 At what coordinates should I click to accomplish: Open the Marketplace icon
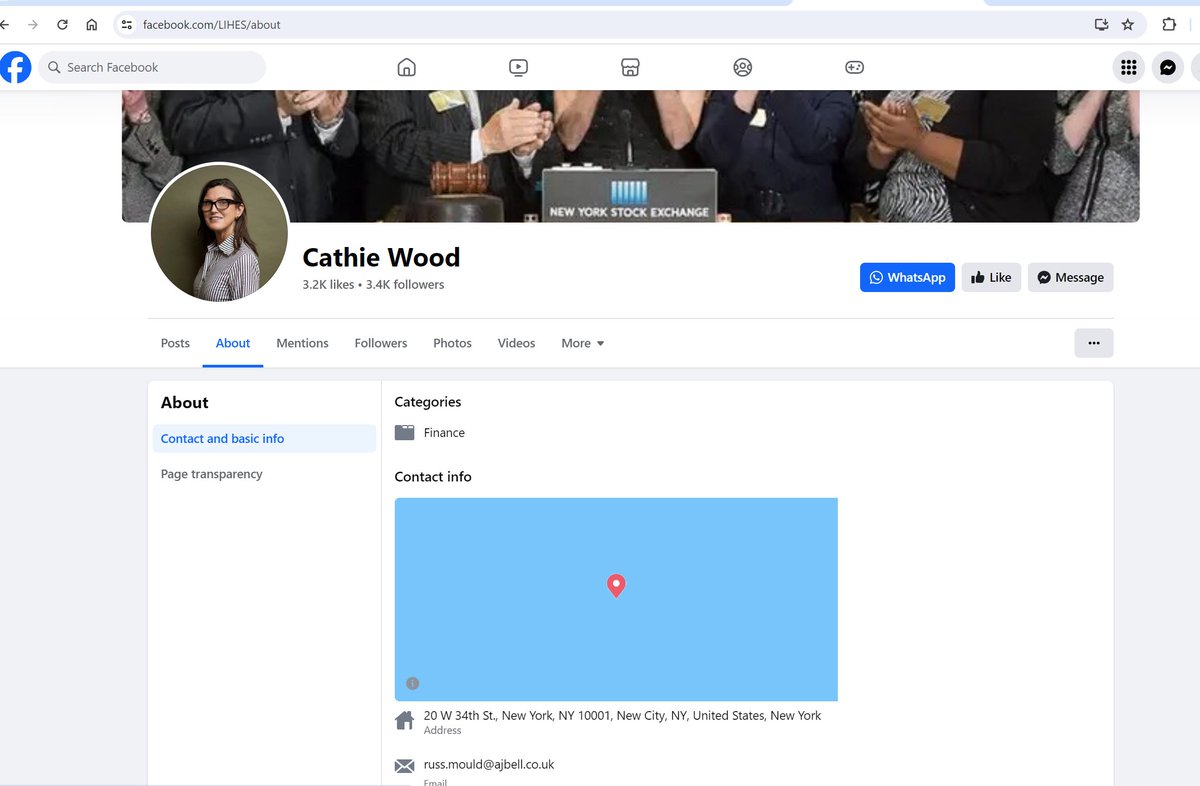coord(630,67)
